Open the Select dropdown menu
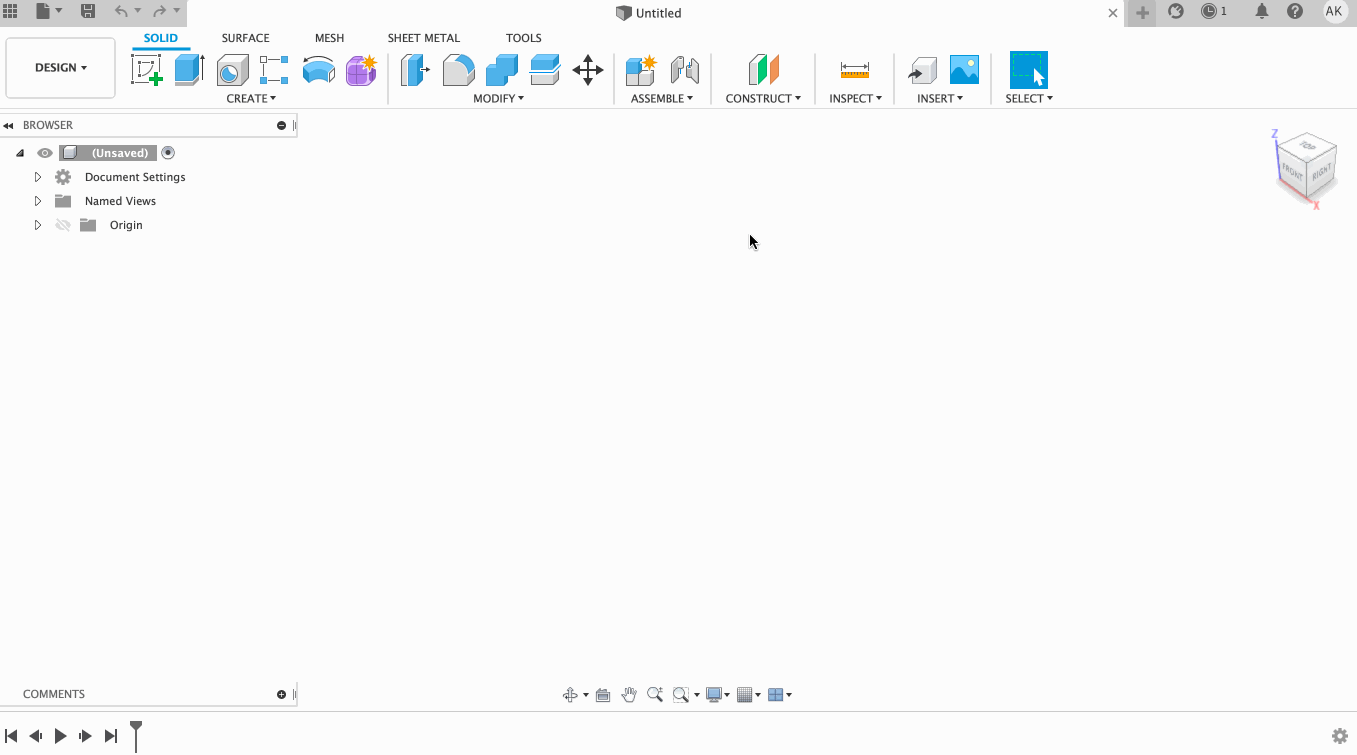Viewport: 1357px width, 755px height. (x=1029, y=98)
